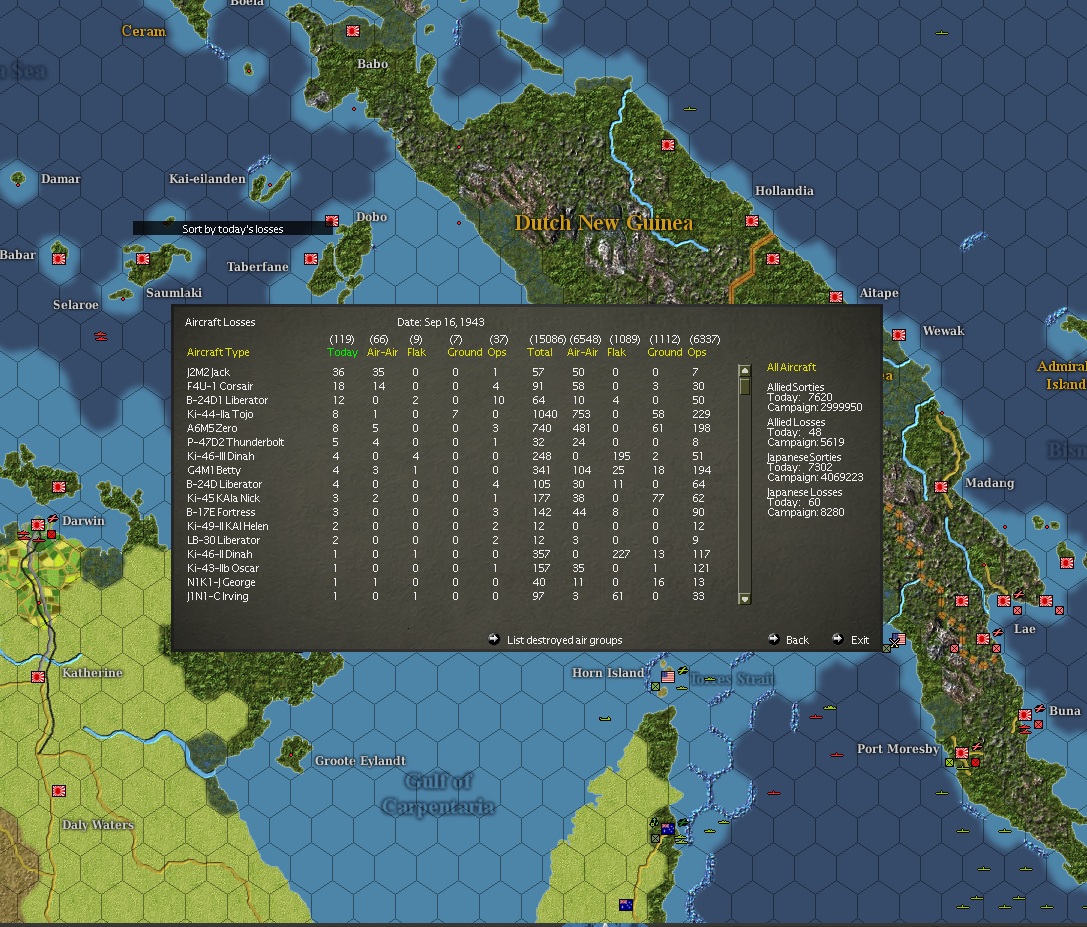The height and width of the screenshot is (927, 1087).
Task: Click the scroll down arrow in the losses list
Action: [x=745, y=598]
